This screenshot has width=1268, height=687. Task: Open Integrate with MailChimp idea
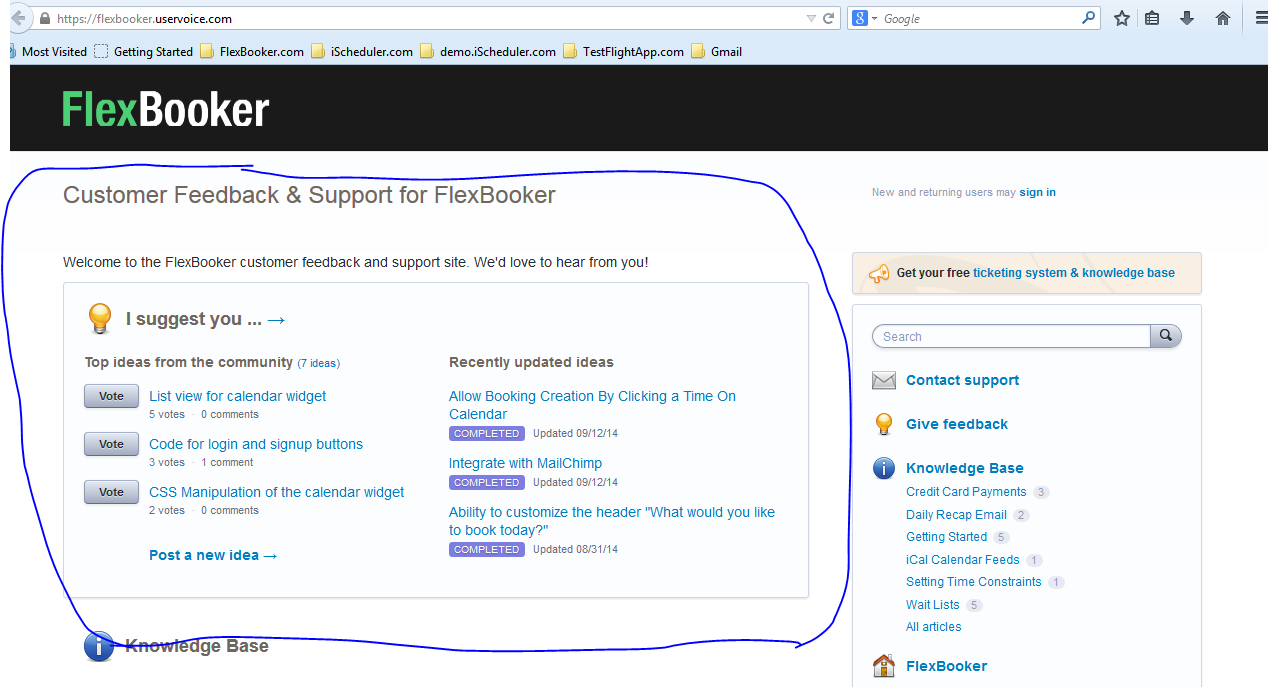(x=525, y=463)
